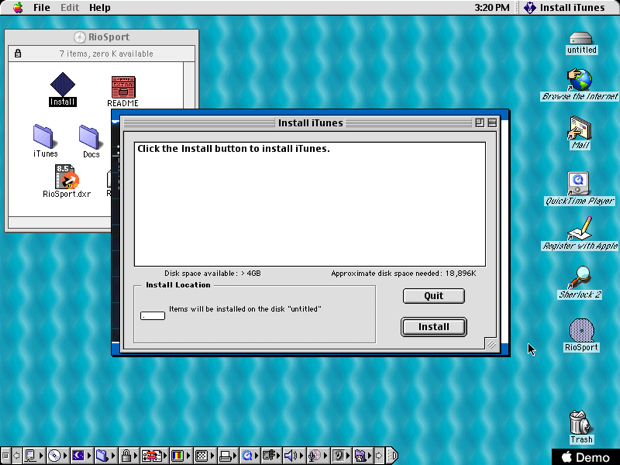Image resolution: width=620 pixels, height=465 pixels.
Task: Click the Location Manager icon in Control Strip
Action: tap(152, 456)
